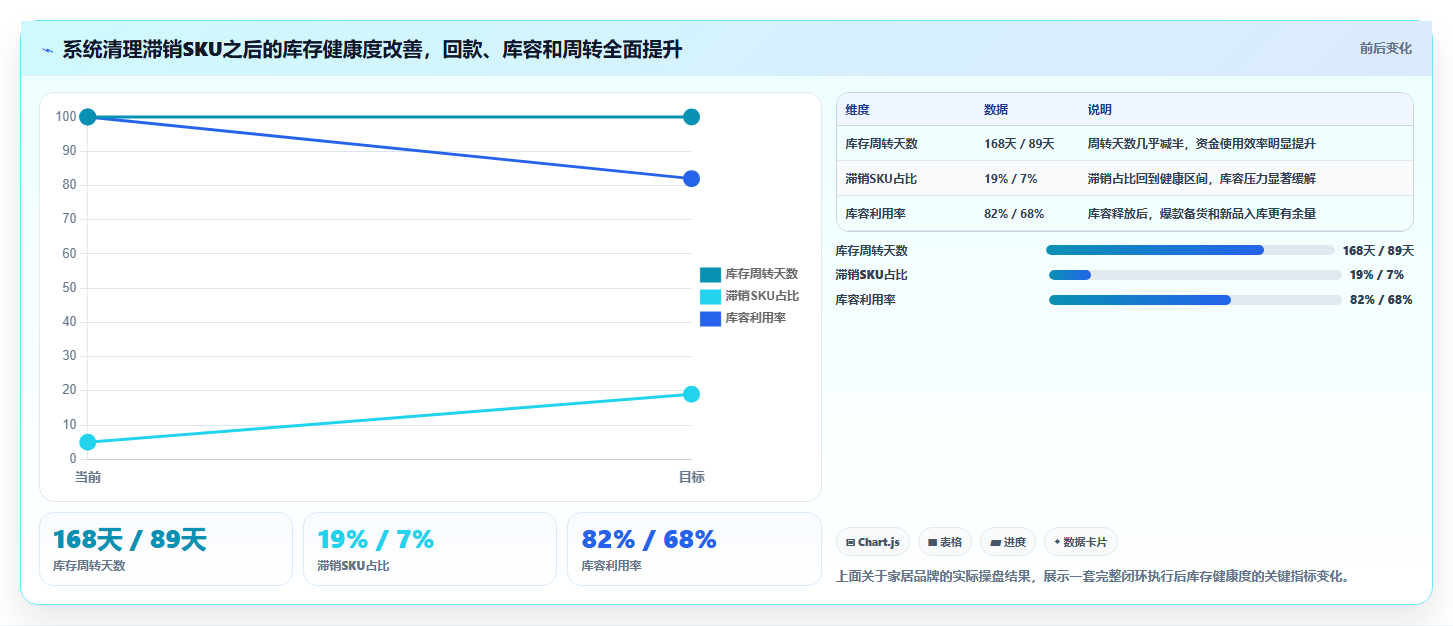
Task: Click the 表格 chip icon
Action: click(932, 543)
